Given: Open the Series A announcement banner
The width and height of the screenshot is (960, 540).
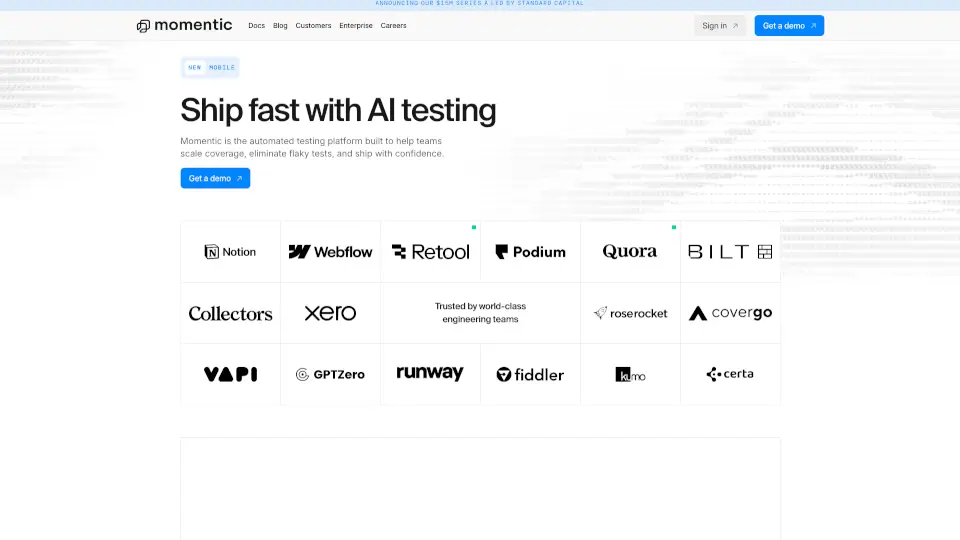Looking at the screenshot, I should [x=480, y=4].
